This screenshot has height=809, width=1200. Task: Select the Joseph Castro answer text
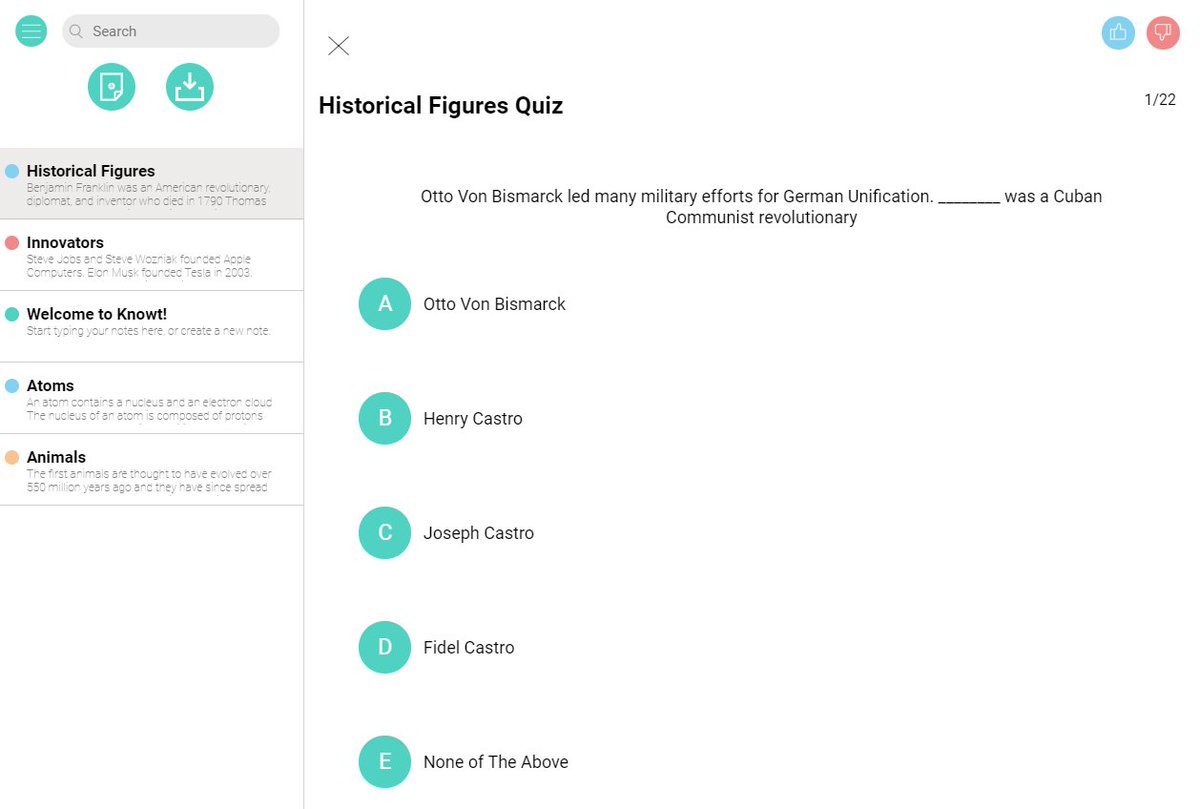click(479, 533)
